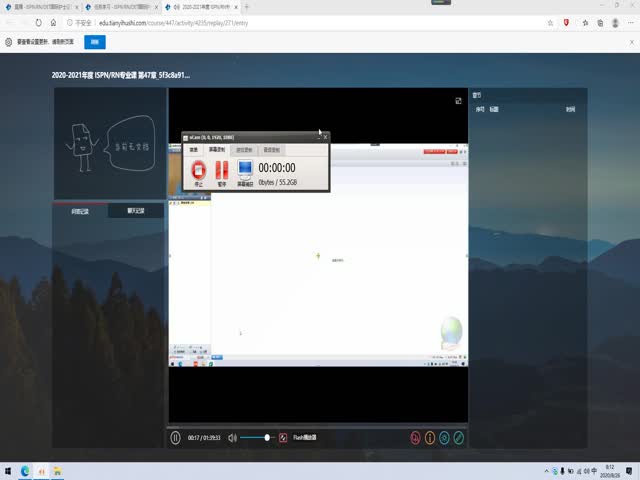
Task: Adjust the volume slider handle
Action: [x=267, y=437]
